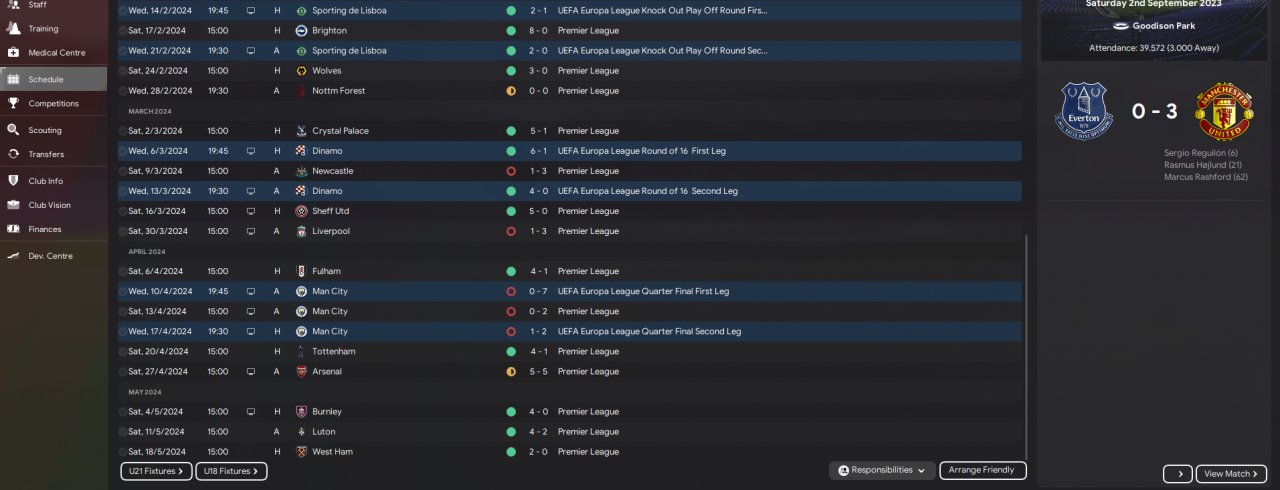Click the Manchester United club crest
Image resolution: width=1280 pixels, height=490 pixels.
click(1225, 110)
